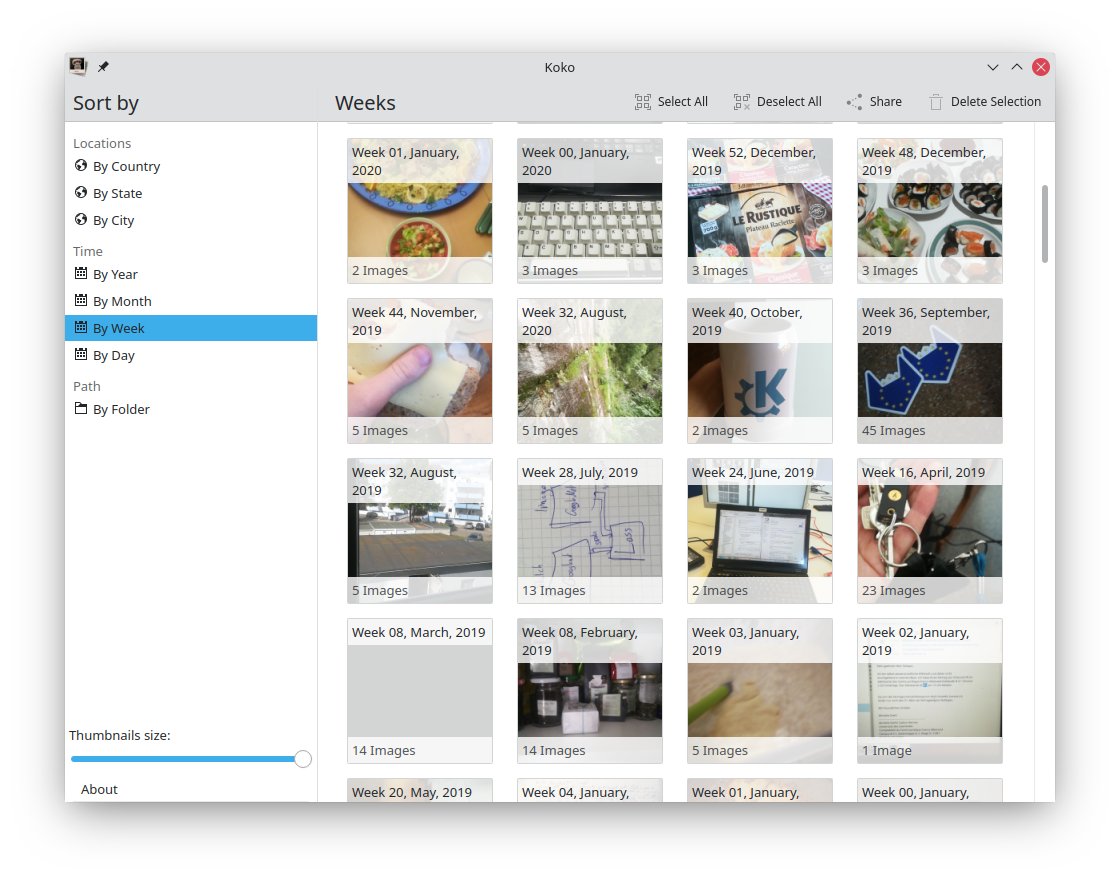Maximize the Koko window with the up chevron
Viewport: 1120px width, 879px height.
[x=1016, y=67]
